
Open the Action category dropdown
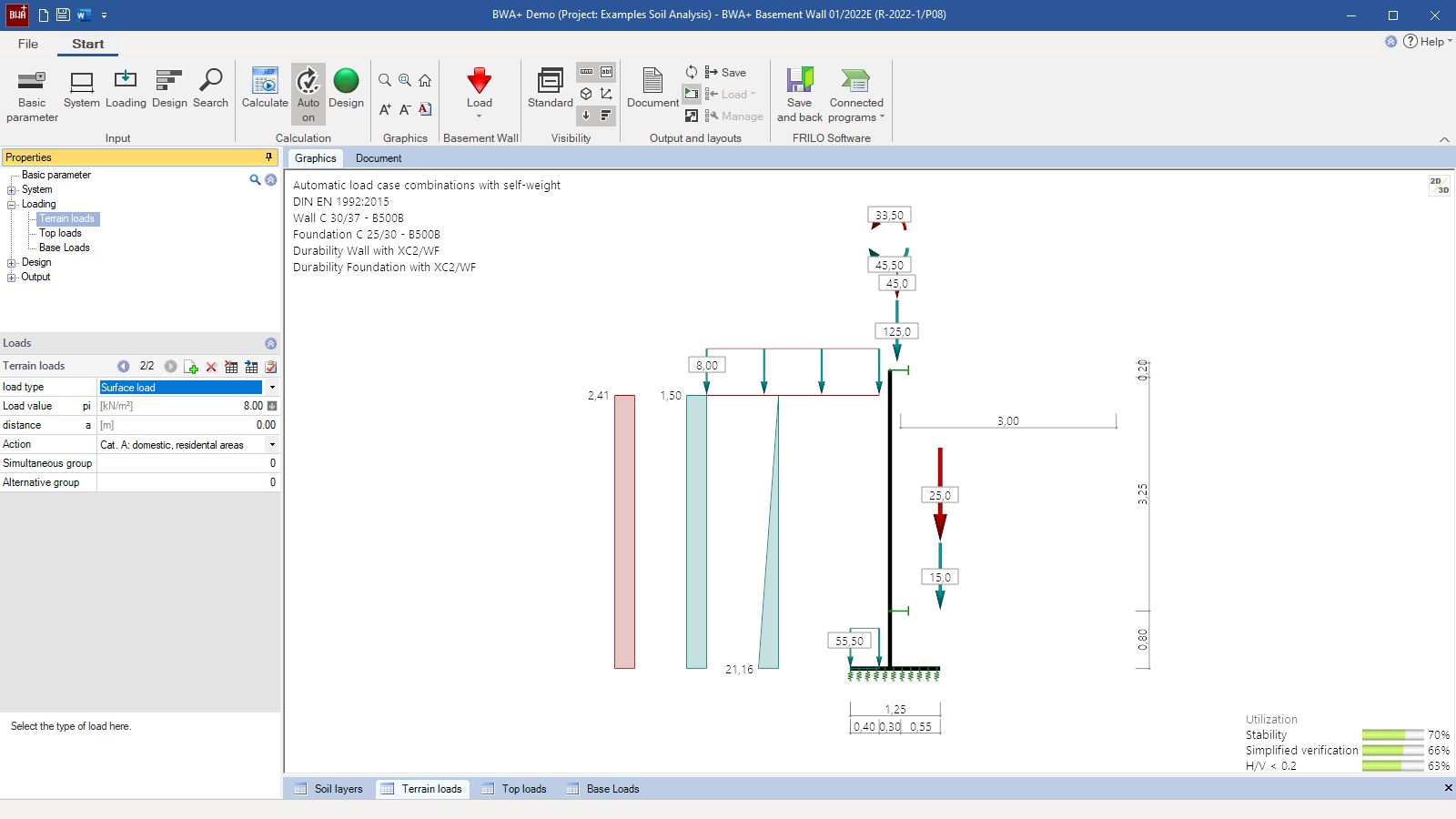click(271, 445)
